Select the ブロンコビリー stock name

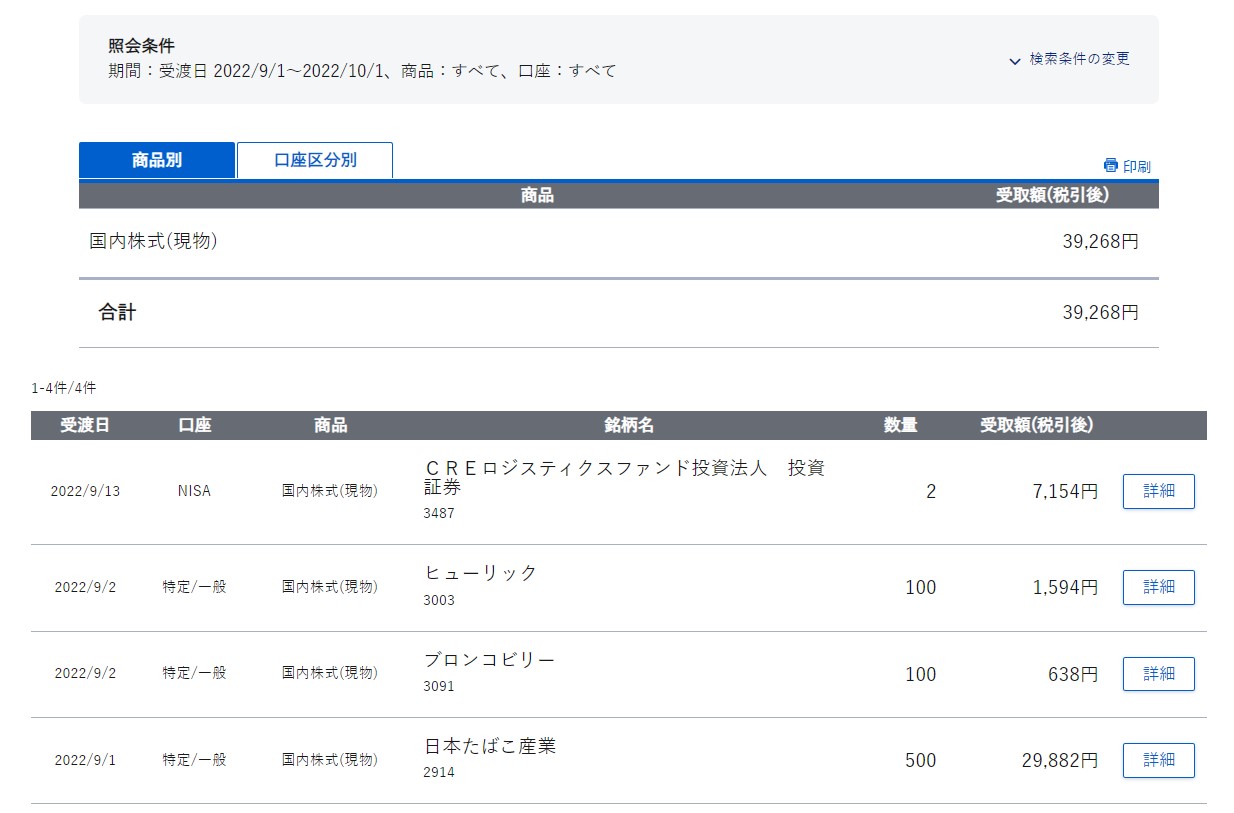(x=489, y=660)
